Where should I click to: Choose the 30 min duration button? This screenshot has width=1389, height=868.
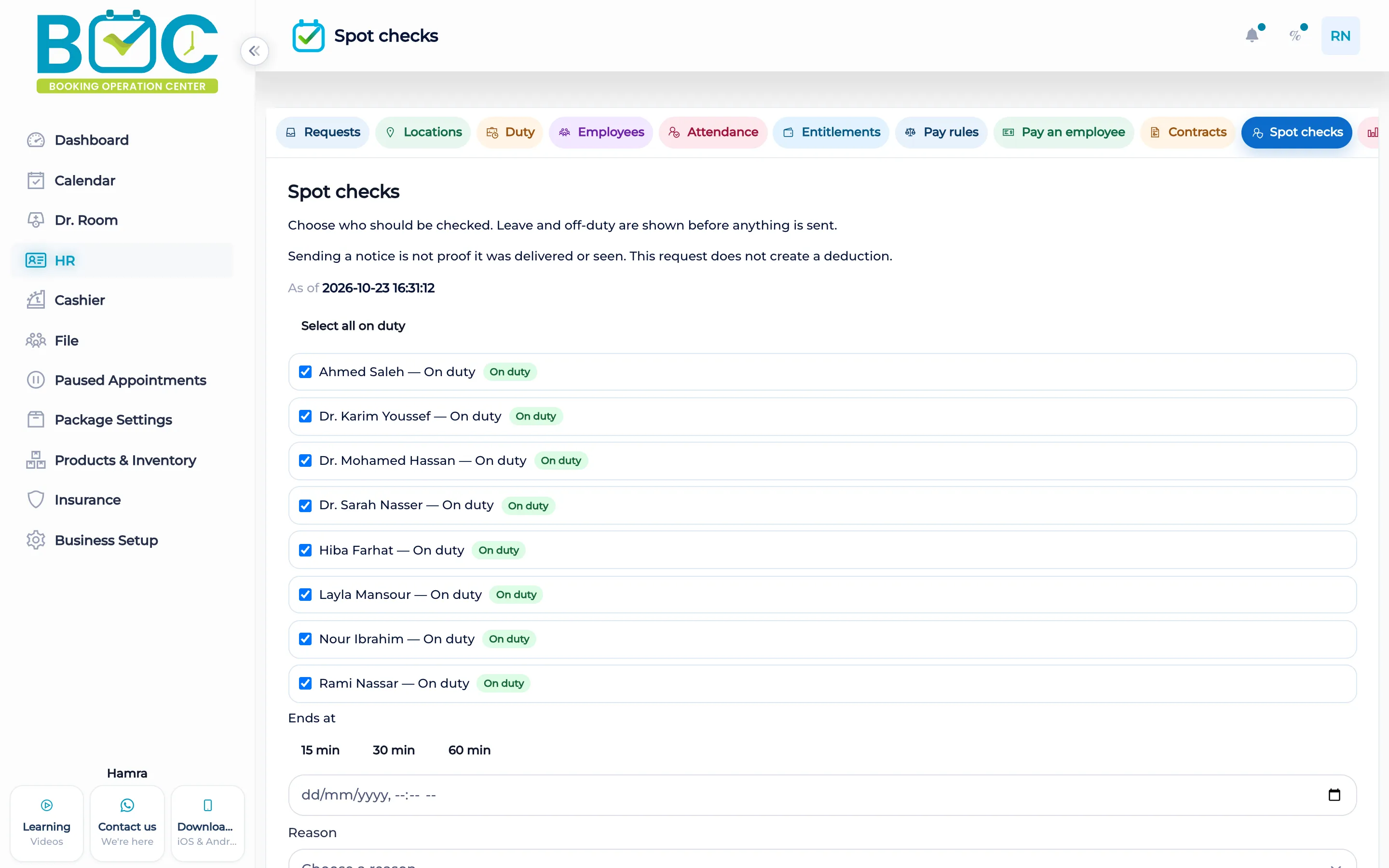click(x=393, y=750)
